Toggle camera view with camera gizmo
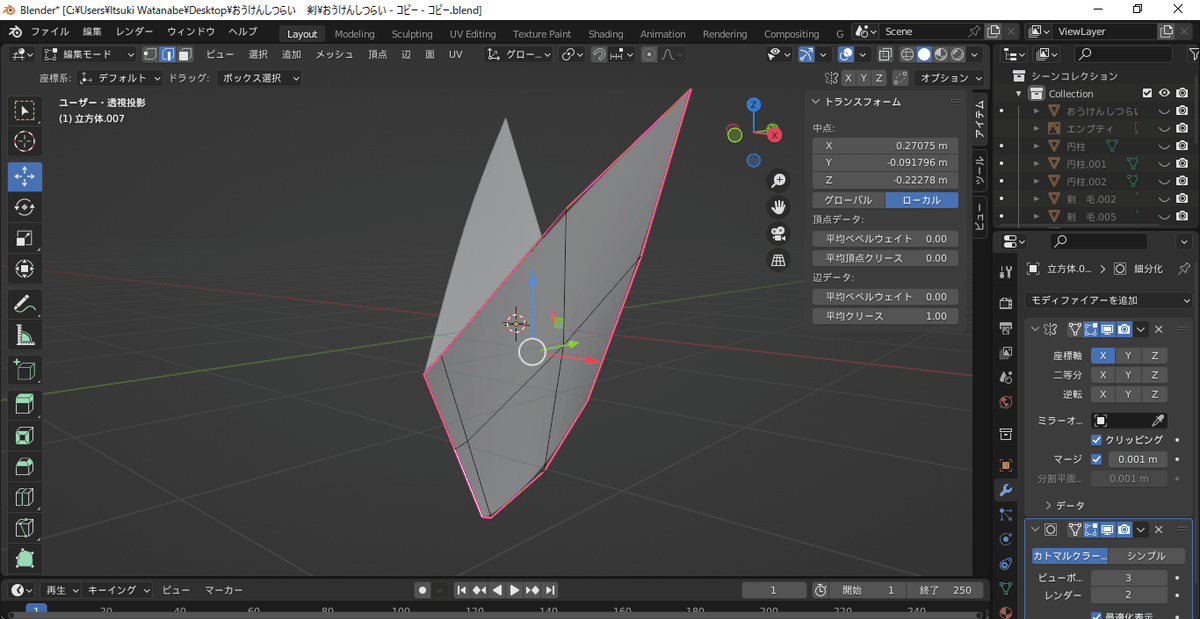Screen dimensions: 1200x619 click(x=778, y=233)
